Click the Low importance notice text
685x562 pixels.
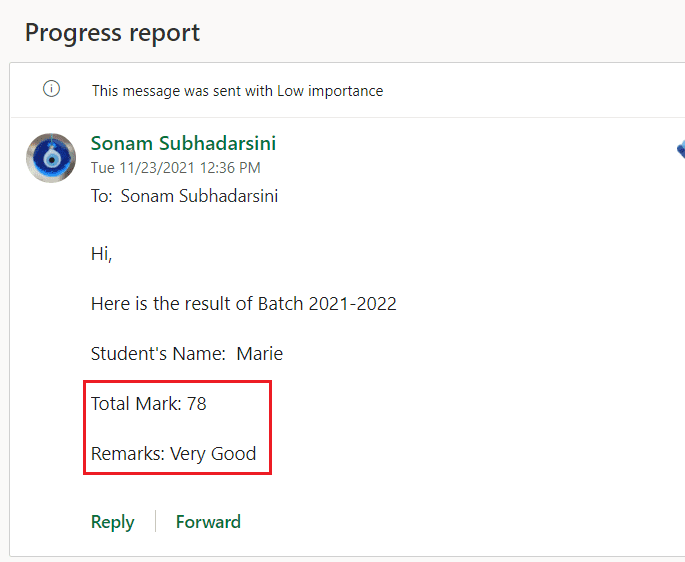click(237, 91)
